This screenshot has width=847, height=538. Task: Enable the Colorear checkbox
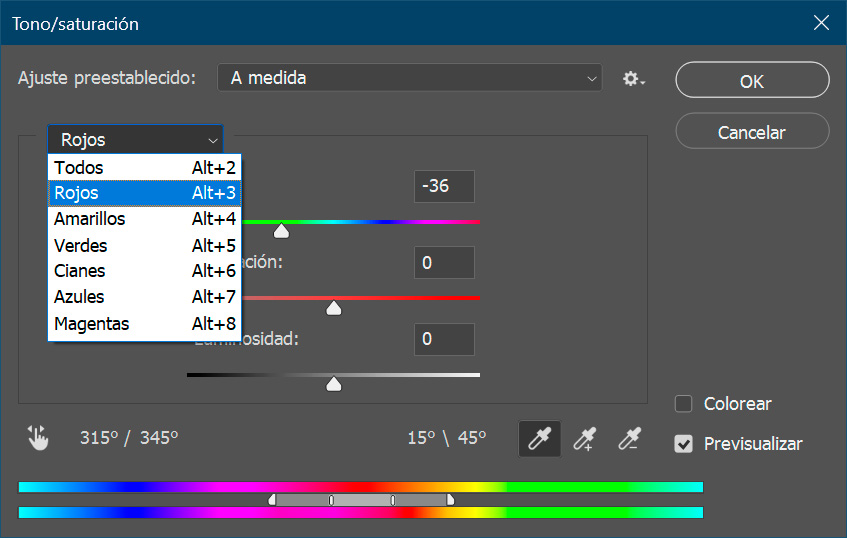point(684,404)
